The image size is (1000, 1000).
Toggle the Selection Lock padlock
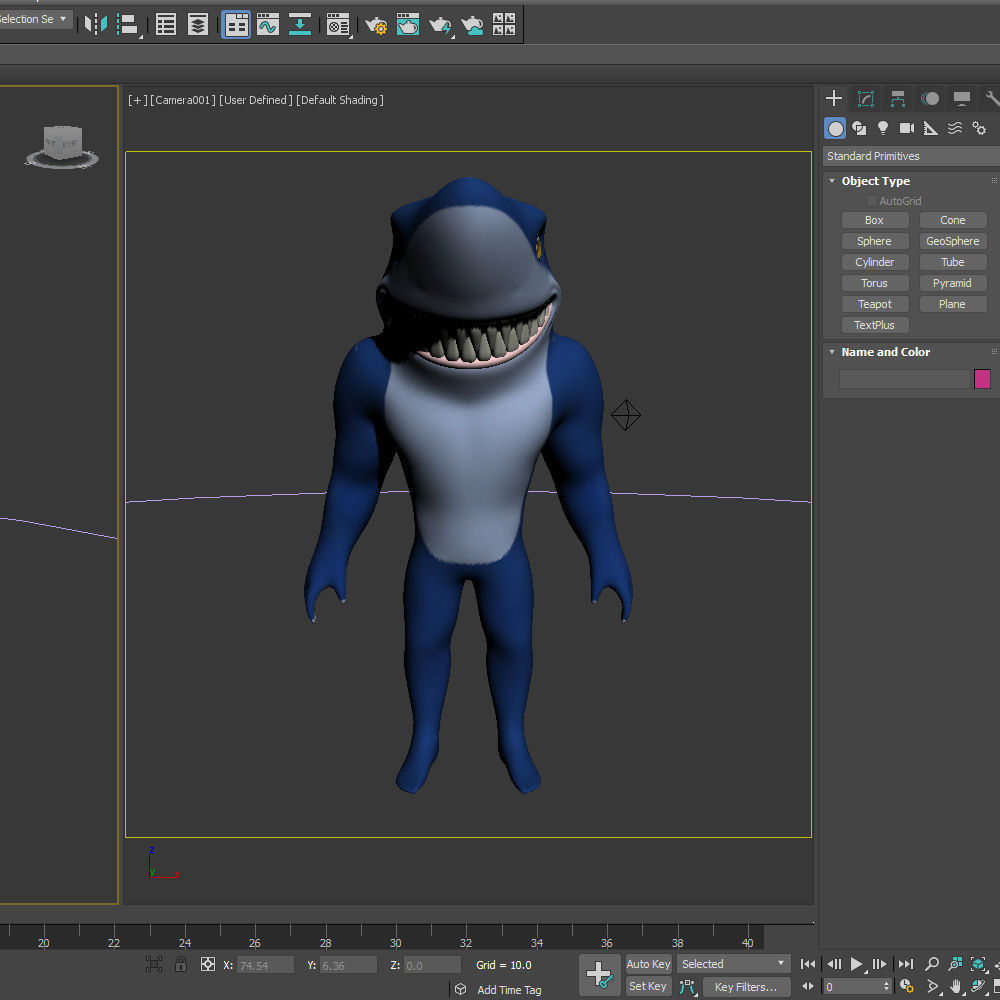(181, 964)
